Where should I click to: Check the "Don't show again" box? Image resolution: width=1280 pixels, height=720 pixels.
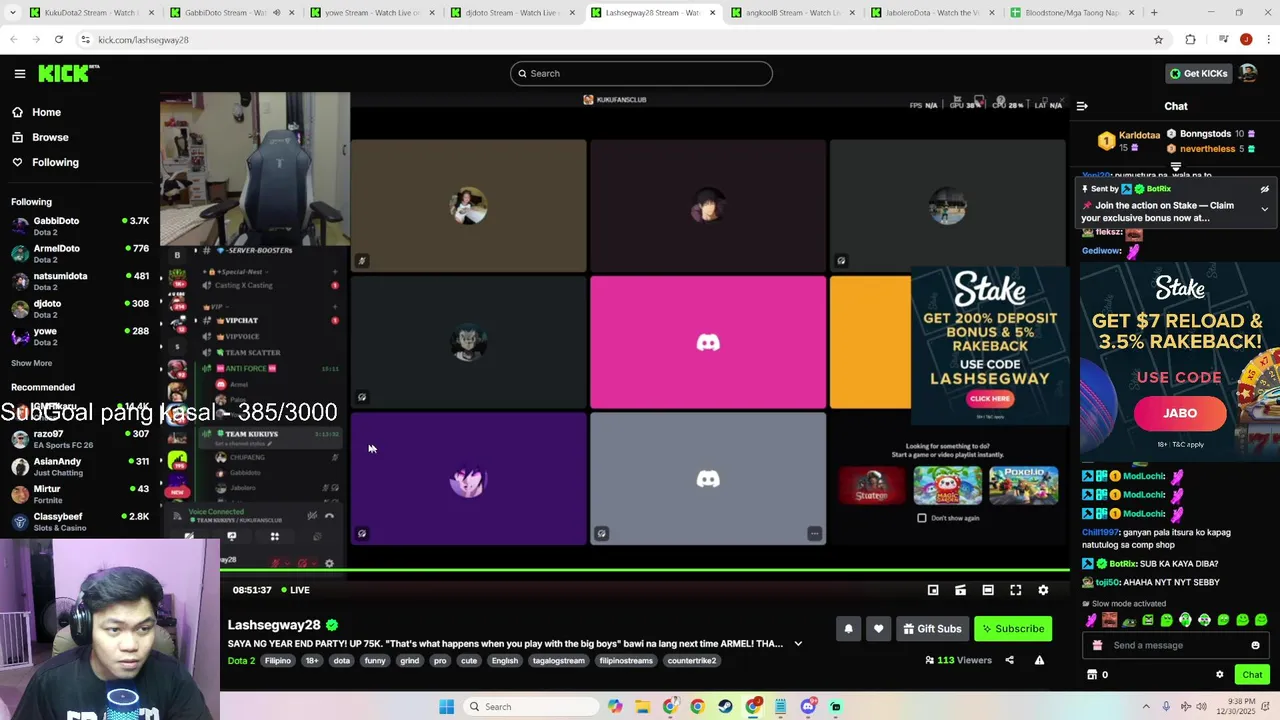(x=922, y=518)
